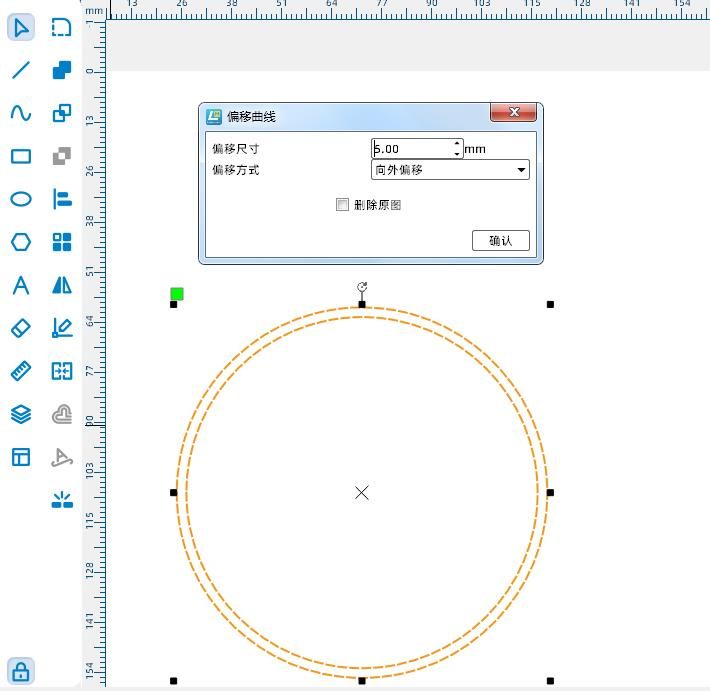Choose the curve drawing tool

(21, 113)
